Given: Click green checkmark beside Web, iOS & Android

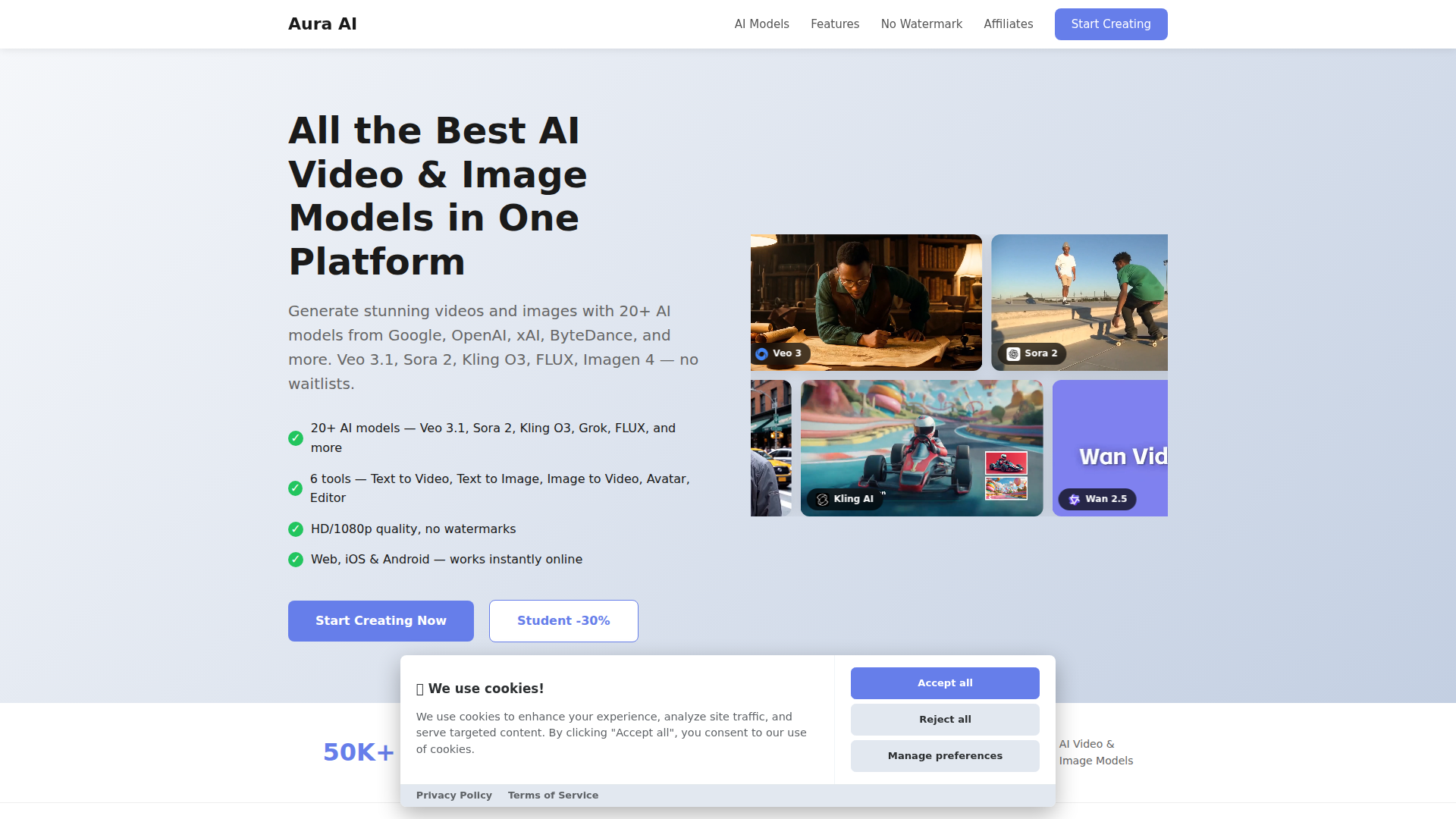Looking at the screenshot, I should (x=296, y=560).
